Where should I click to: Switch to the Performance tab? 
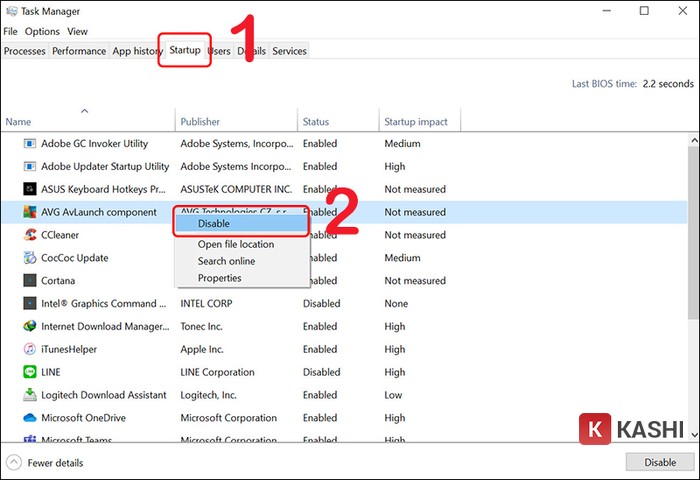(79, 51)
